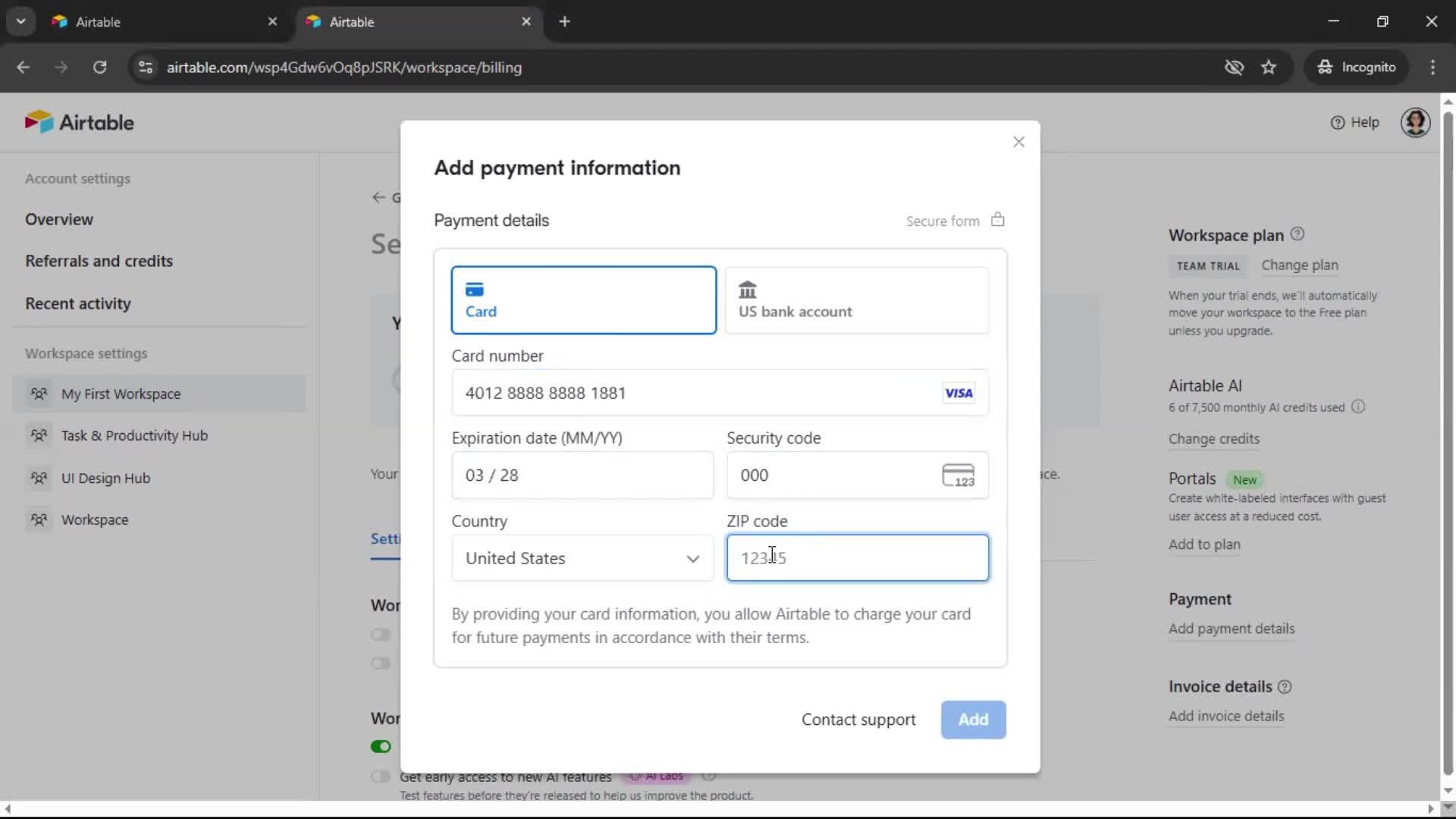Go to Overview in account settings
The image size is (1456, 819).
pos(59,219)
